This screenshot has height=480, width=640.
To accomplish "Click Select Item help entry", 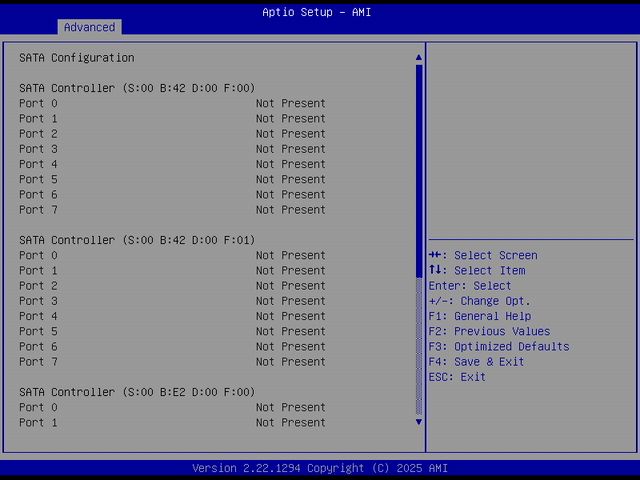I will [x=477, y=270].
